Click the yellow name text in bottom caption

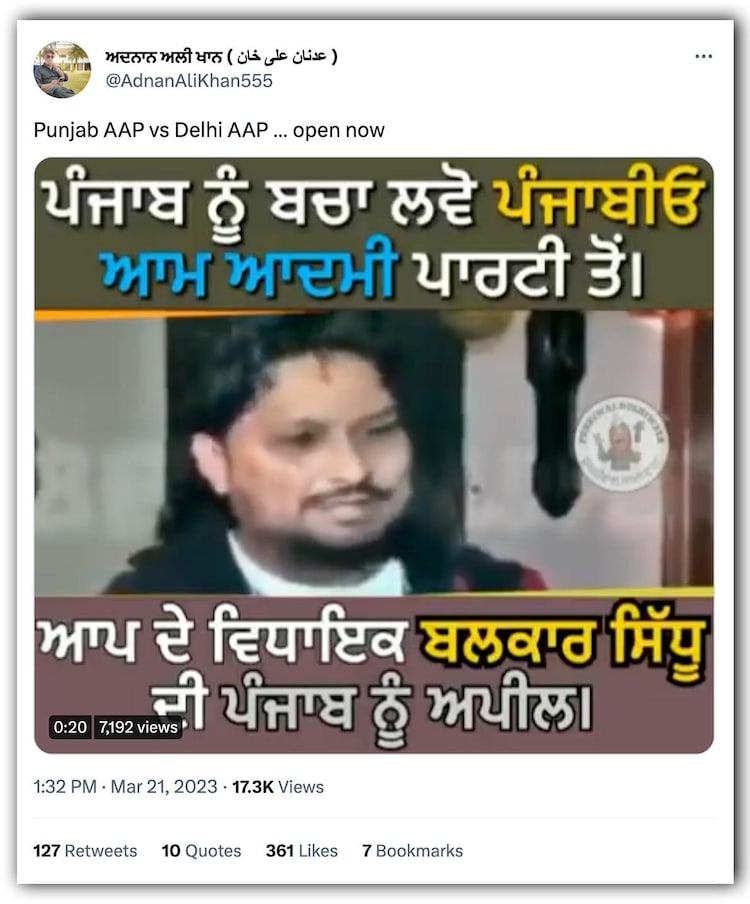tap(564, 645)
